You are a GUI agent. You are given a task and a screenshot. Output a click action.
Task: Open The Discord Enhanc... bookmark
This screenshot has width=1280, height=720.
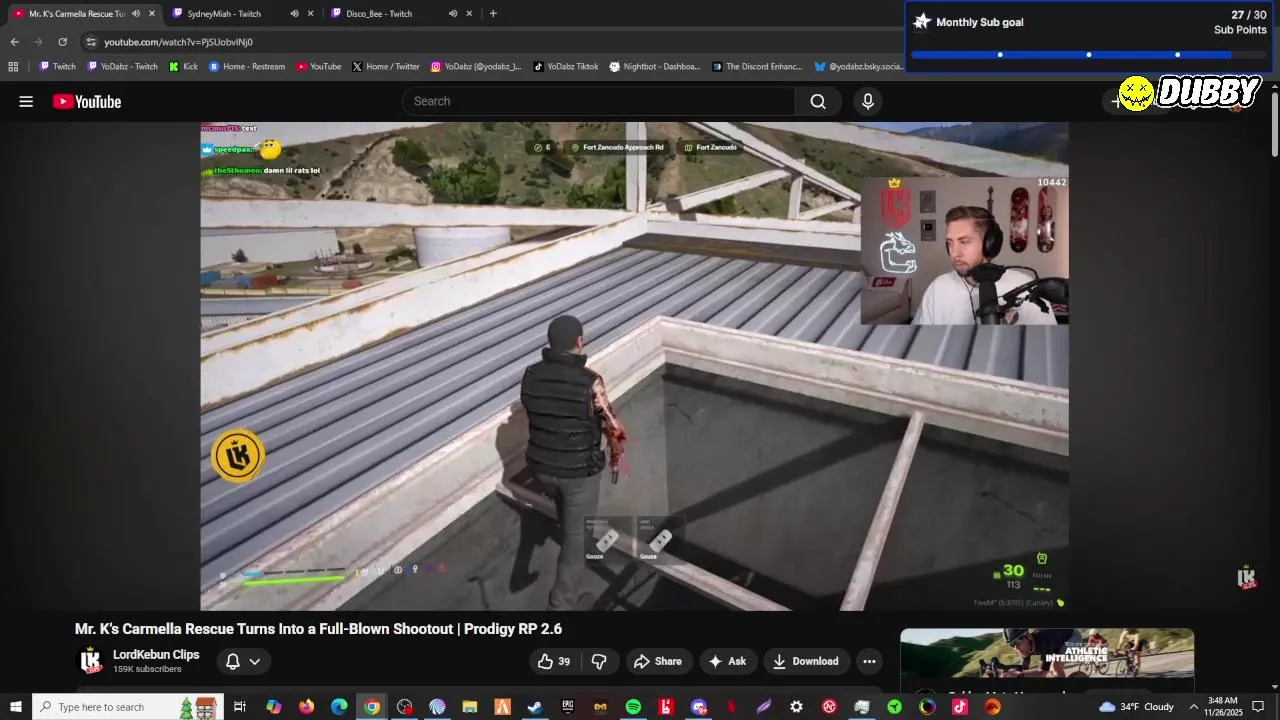click(757, 67)
